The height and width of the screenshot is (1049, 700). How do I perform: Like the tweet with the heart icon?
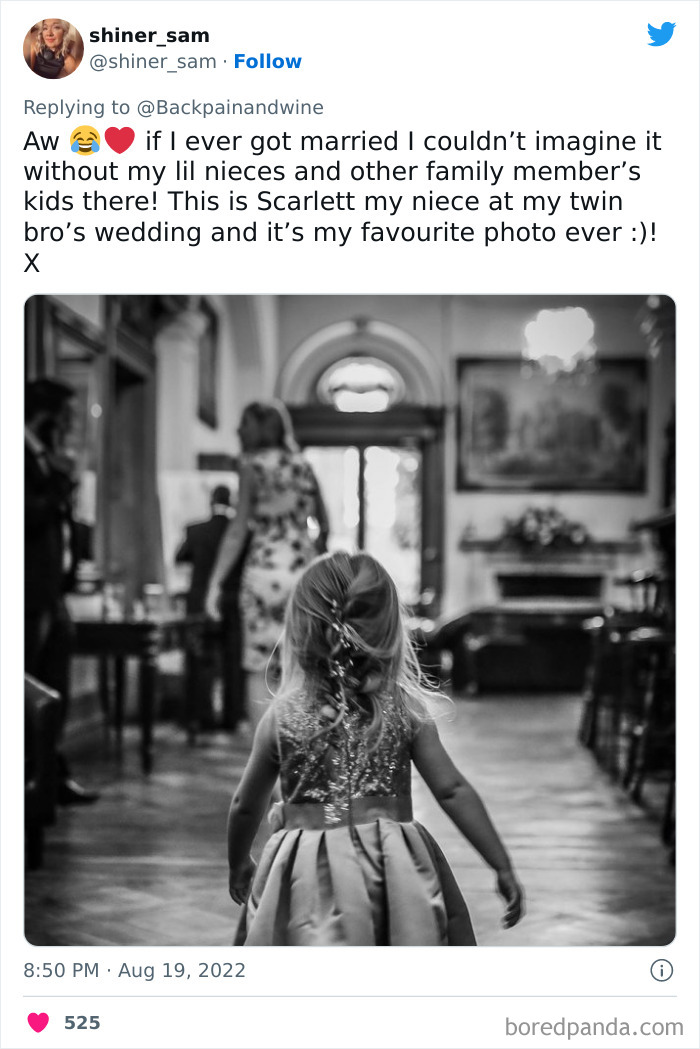click(x=38, y=1022)
